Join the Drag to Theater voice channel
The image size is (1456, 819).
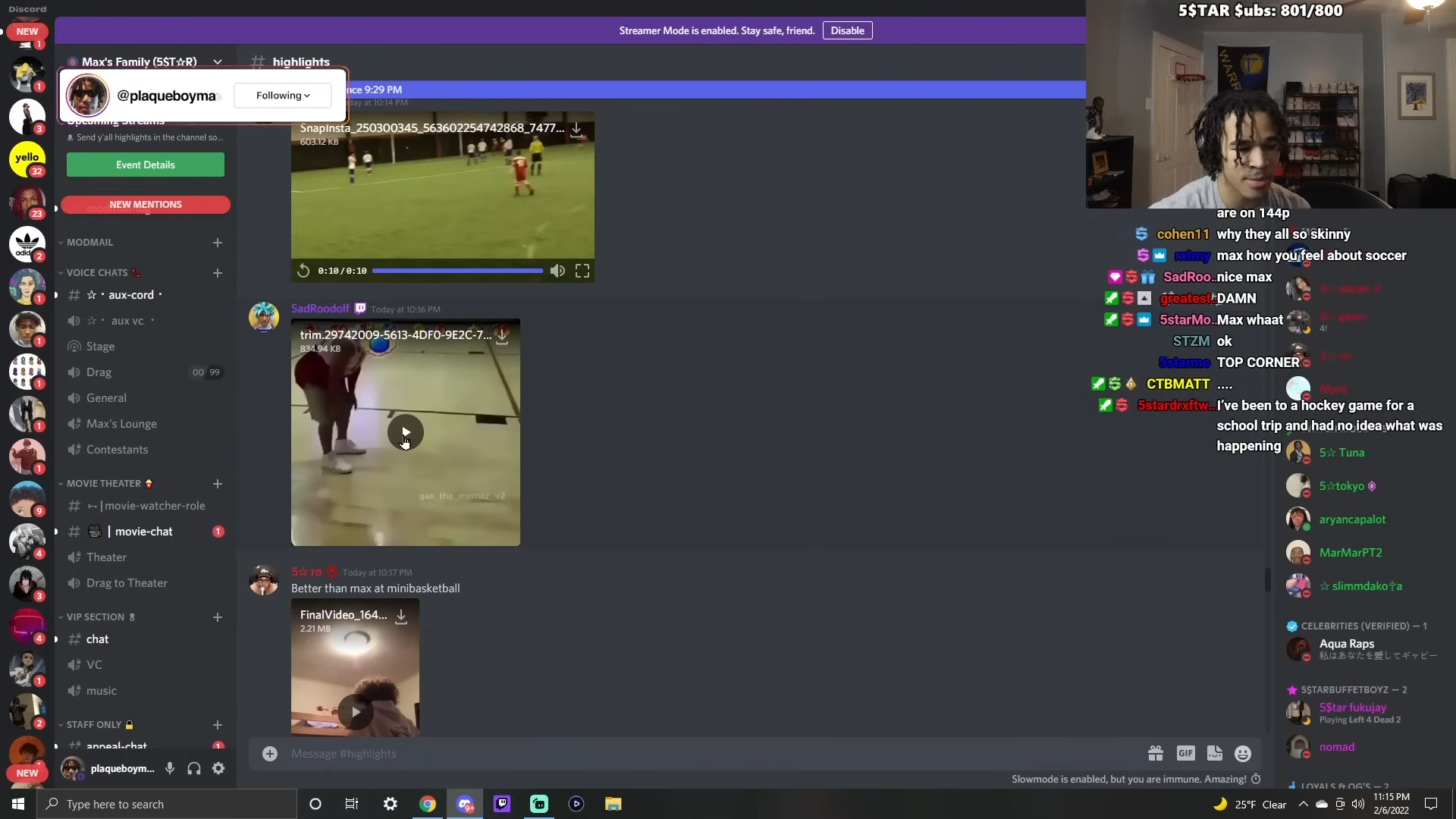tap(144, 583)
